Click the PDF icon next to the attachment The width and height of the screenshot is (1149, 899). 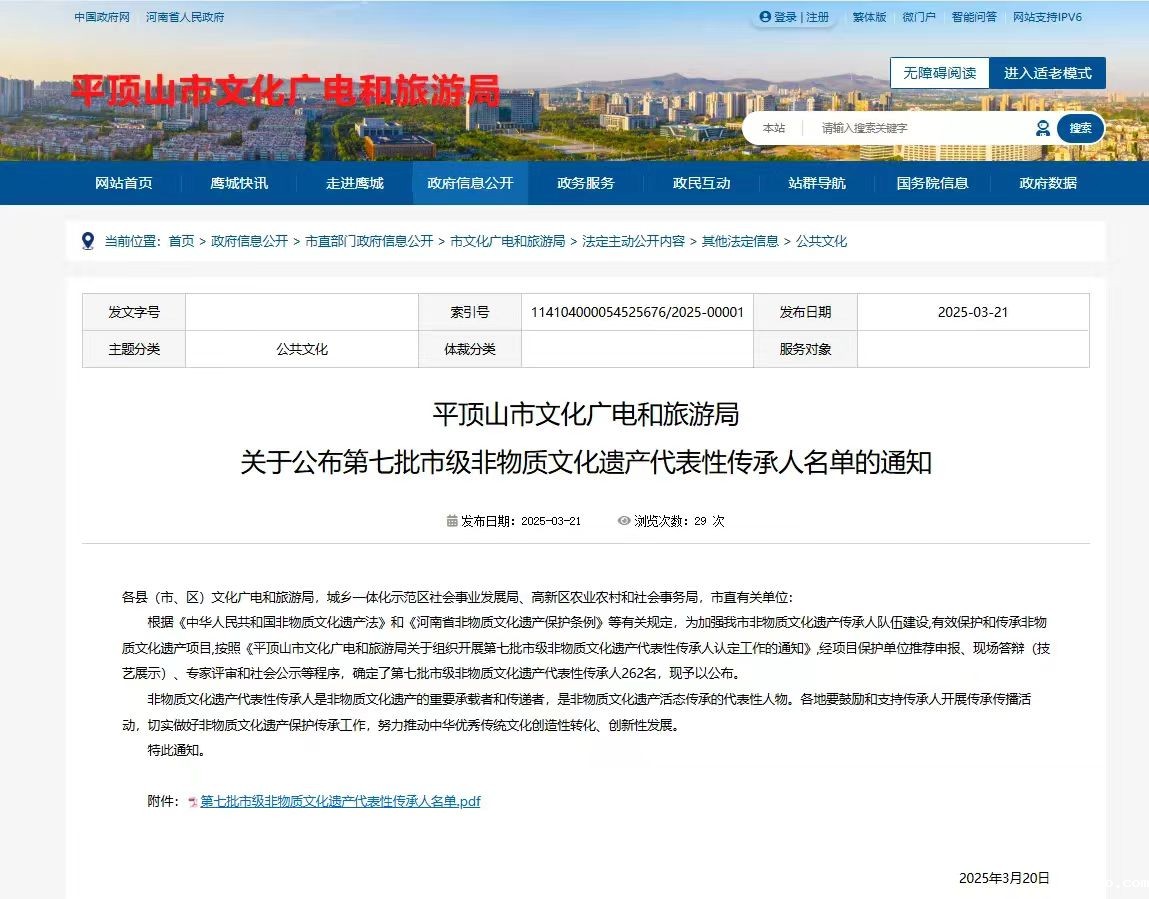coord(191,800)
